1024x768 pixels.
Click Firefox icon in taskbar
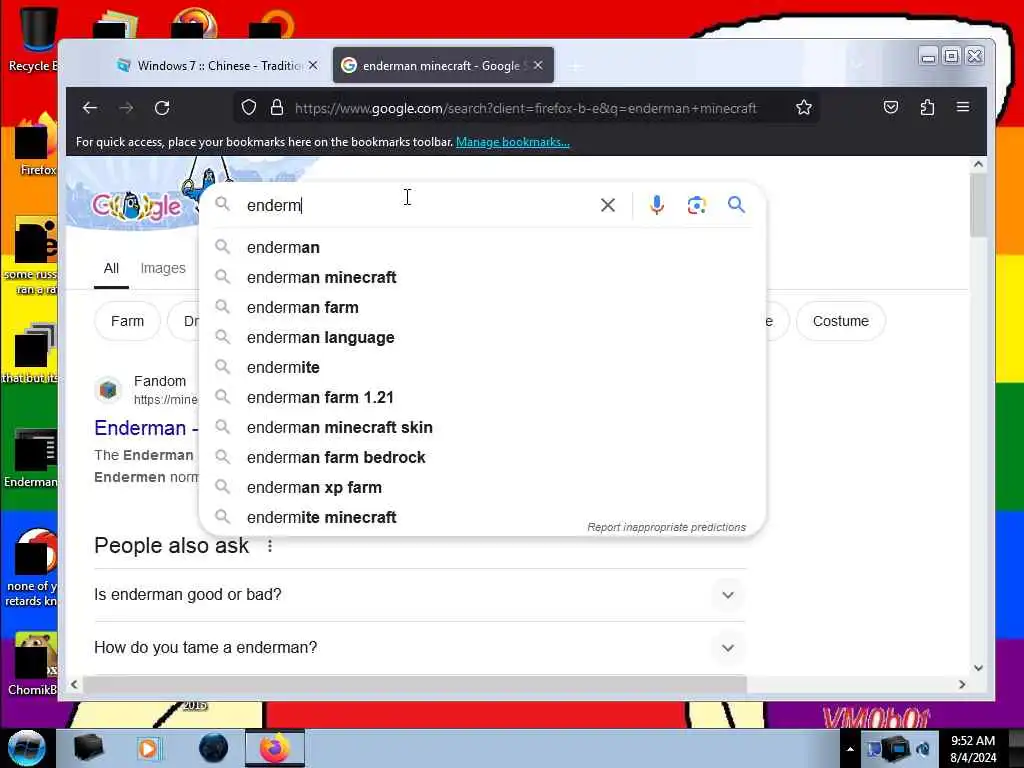point(274,748)
